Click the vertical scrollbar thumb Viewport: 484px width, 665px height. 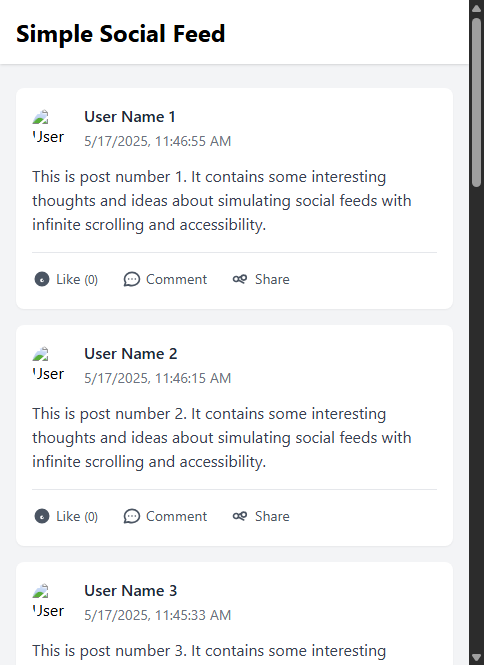[476, 102]
